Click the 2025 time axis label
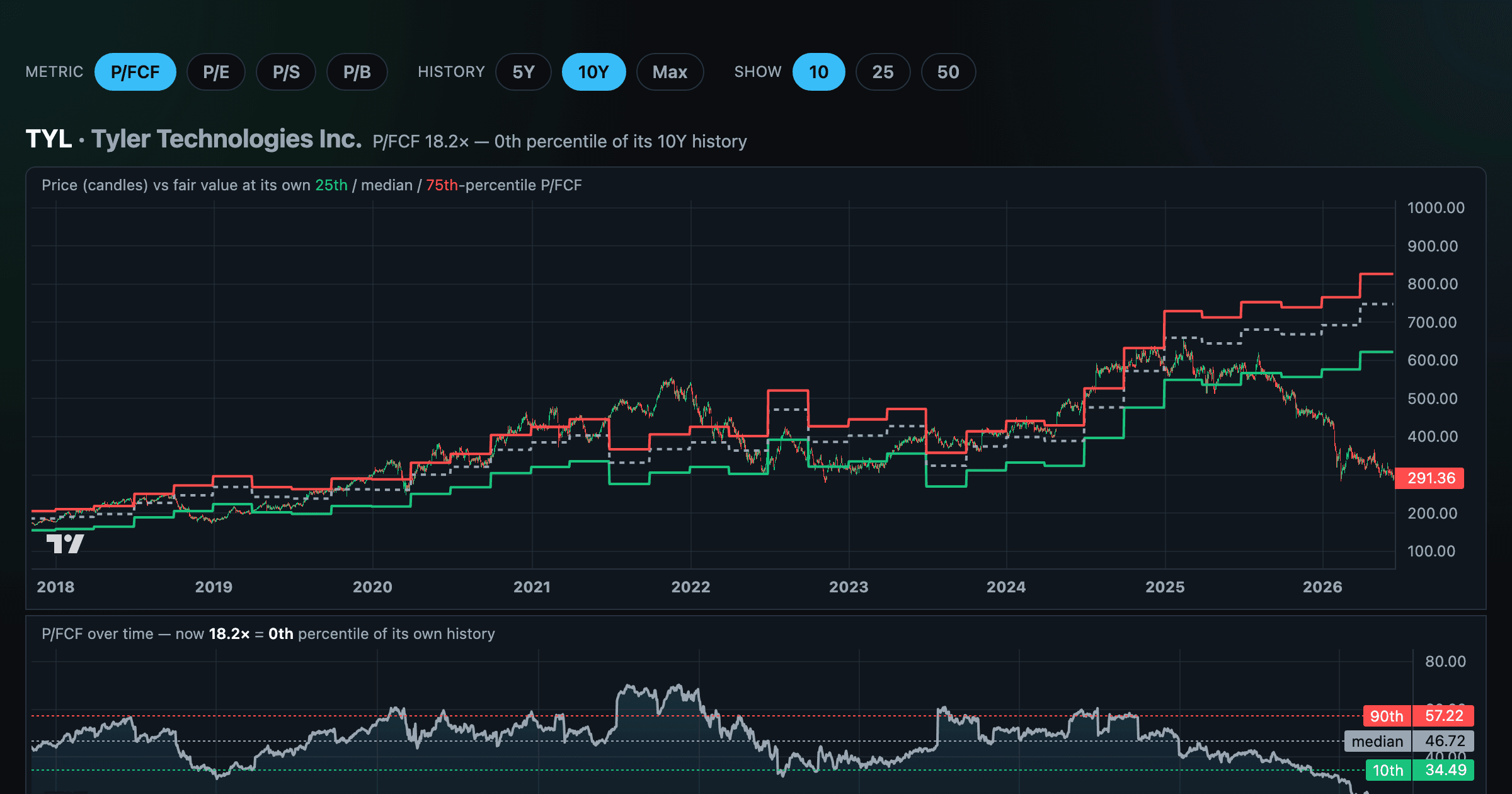This screenshot has width=1512, height=794. 1165,587
